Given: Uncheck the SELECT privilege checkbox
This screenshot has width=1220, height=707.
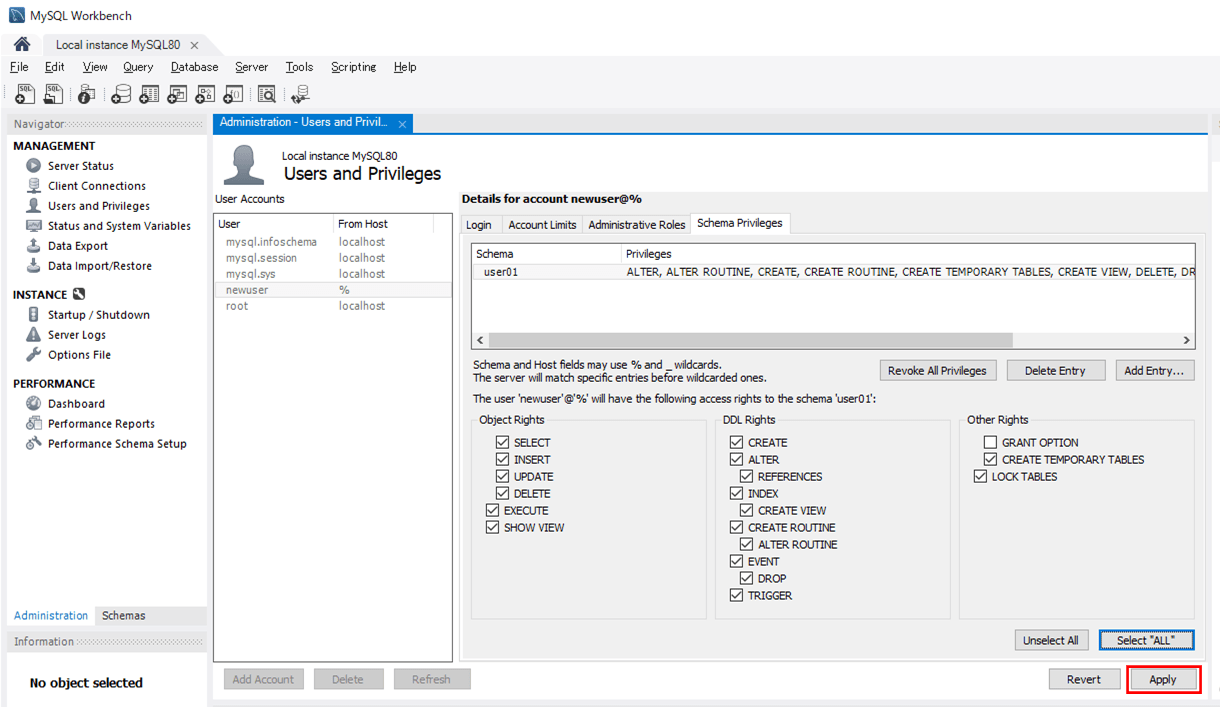Looking at the screenshot, I should click(x=503, y=442).
